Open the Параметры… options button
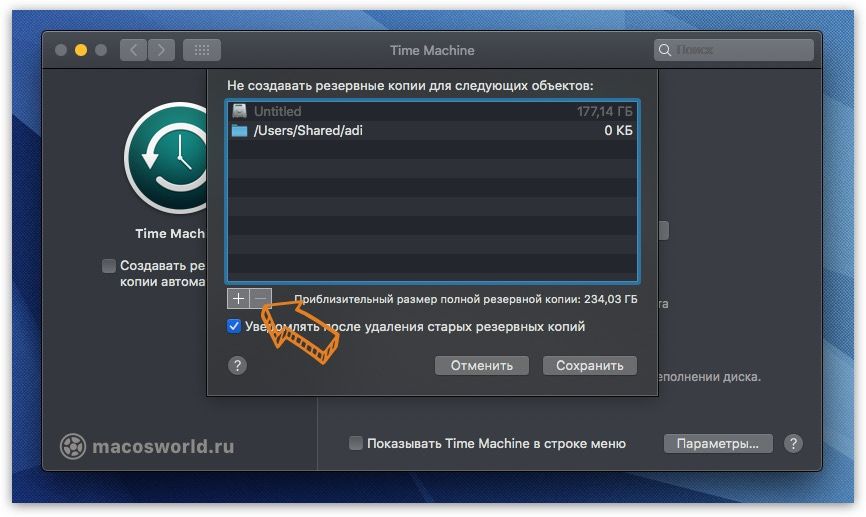 pos(717,444)
